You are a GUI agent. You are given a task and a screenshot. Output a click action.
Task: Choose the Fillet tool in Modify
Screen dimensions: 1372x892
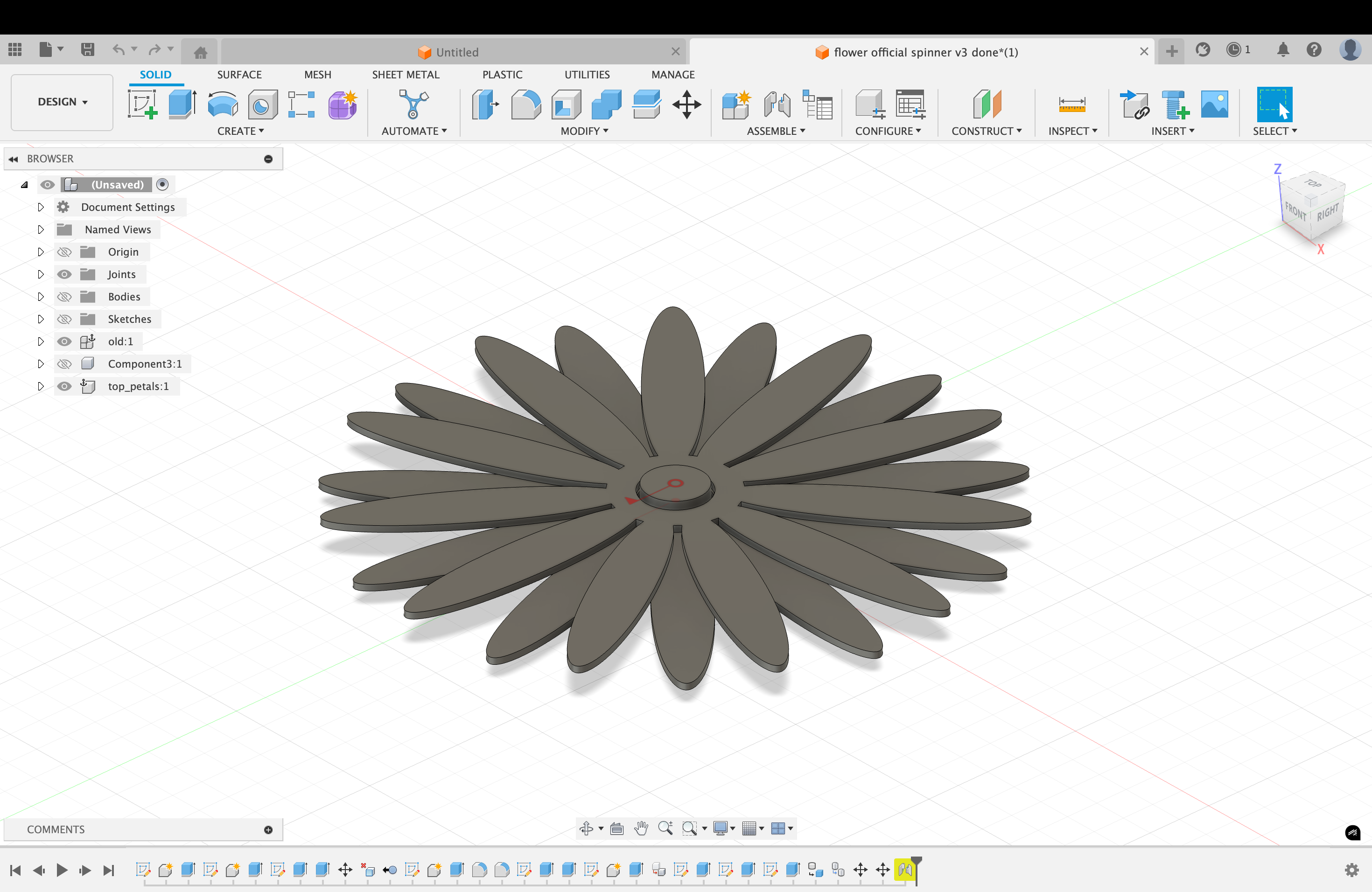525,105
